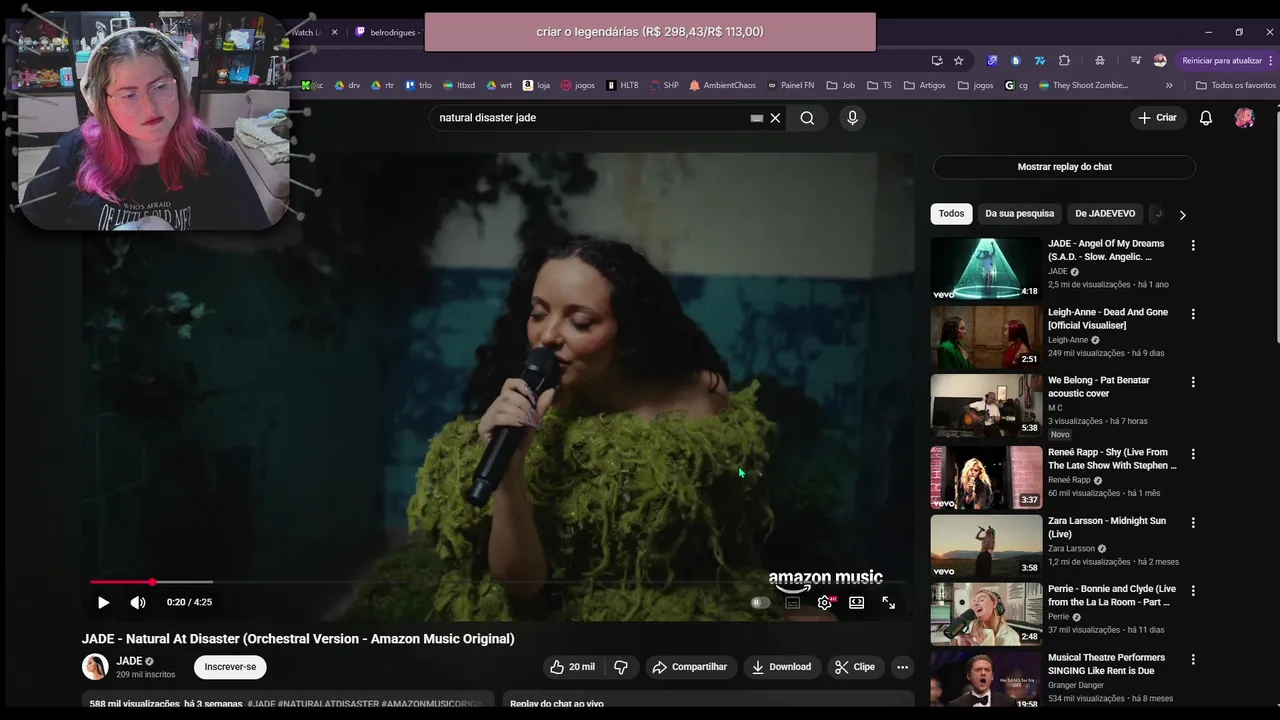Switch to theater mode

[857, 603]
